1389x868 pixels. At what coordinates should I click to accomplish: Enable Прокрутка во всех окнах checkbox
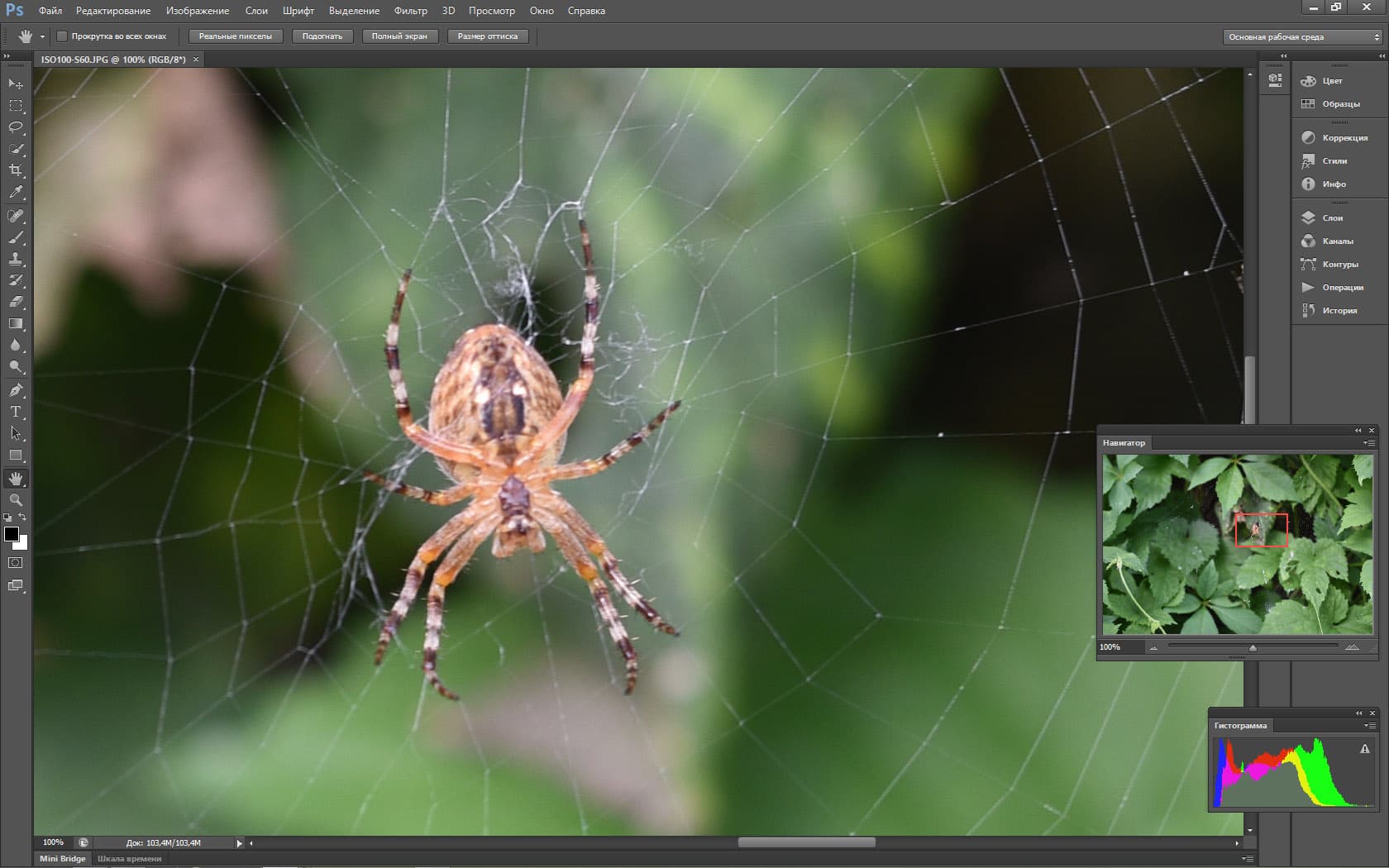(62, 36)
